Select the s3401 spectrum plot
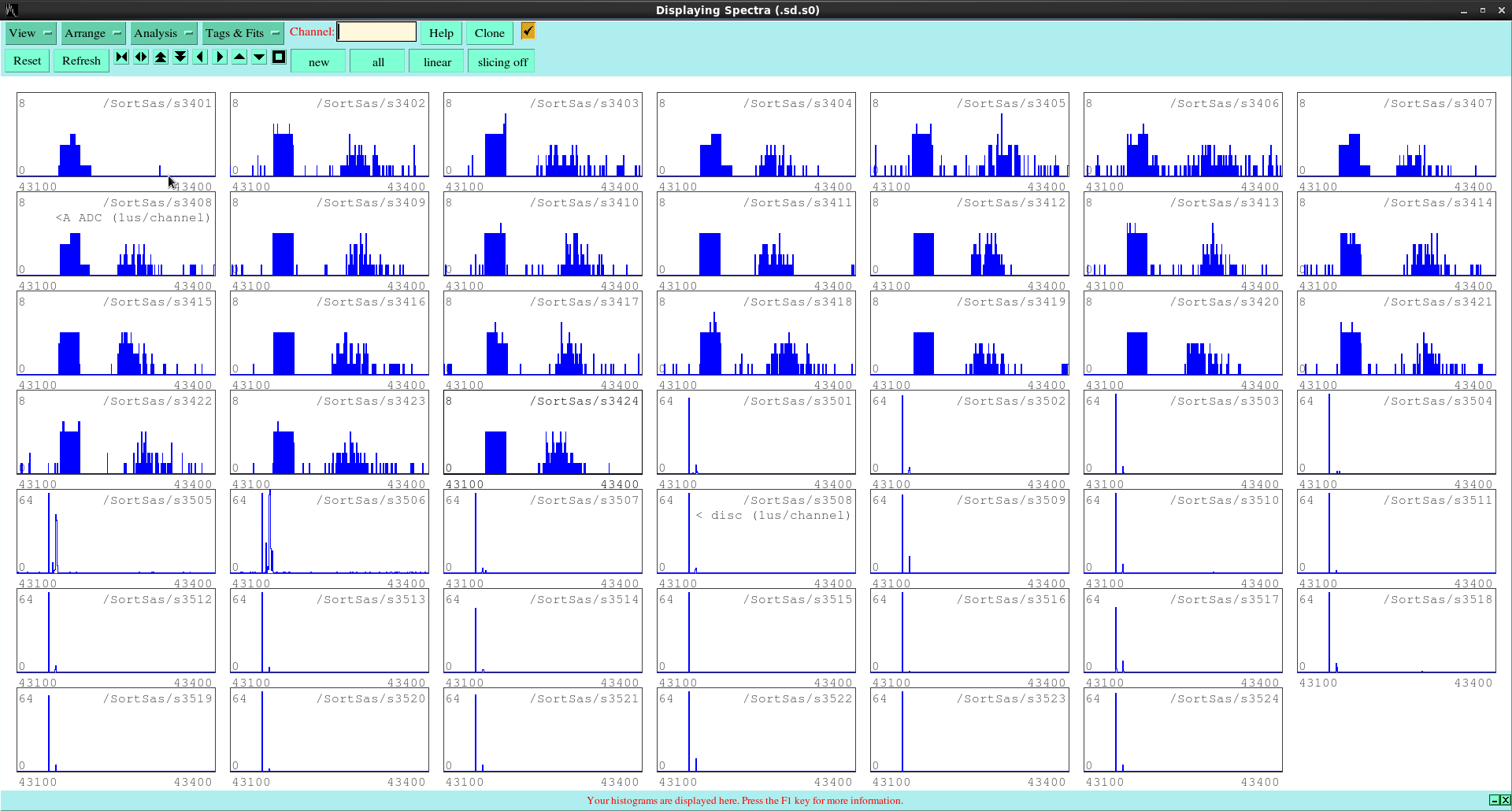Image resolution: width=1512 pixels, height=811 pixels. 116,135
